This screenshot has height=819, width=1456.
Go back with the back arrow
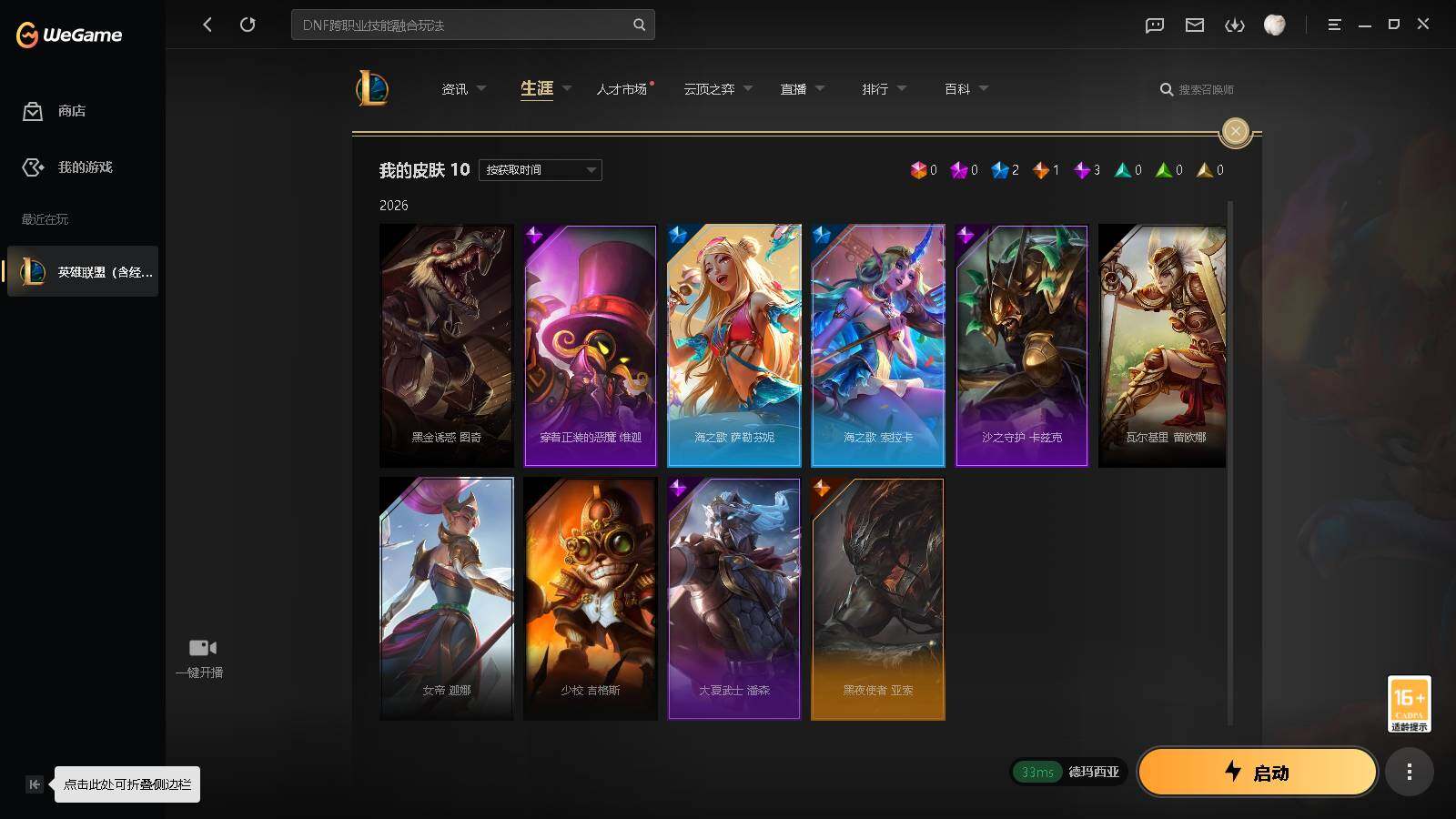pos(207,25)
